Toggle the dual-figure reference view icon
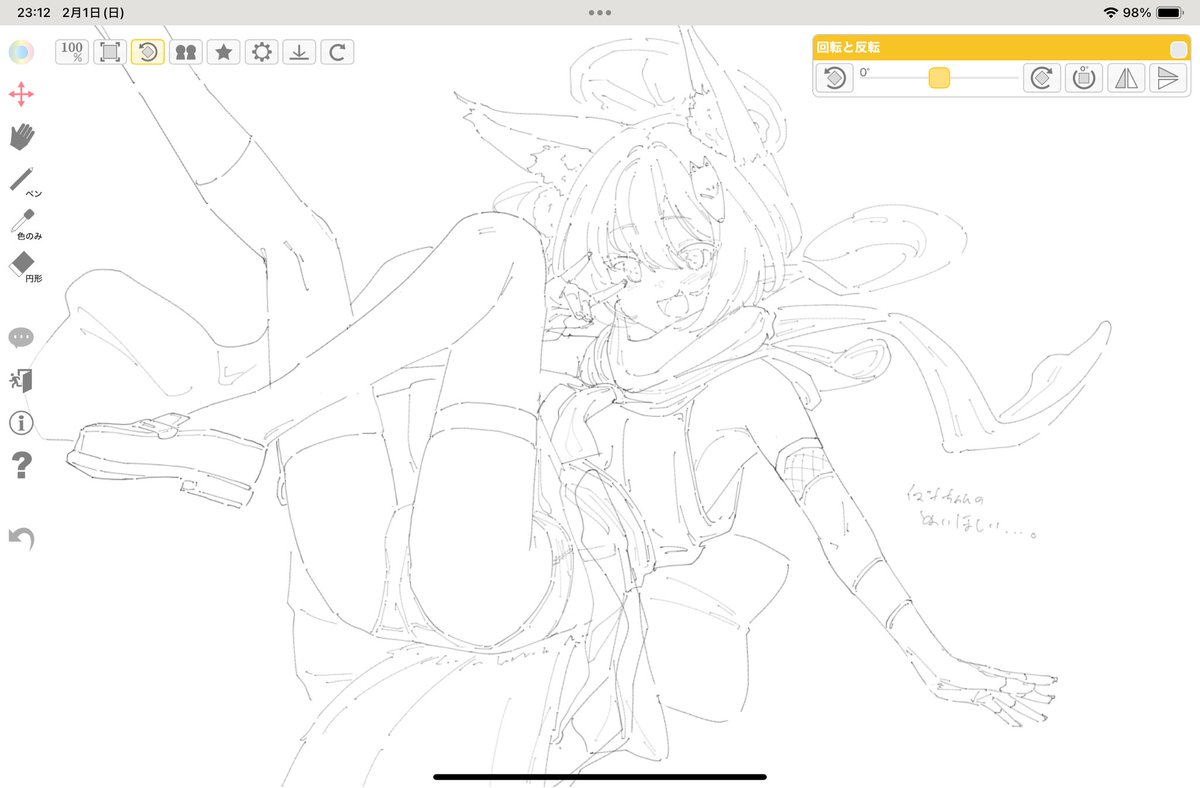Image resolution: width=1200 pixels, height=788 pixels. (x=186, y=52)
